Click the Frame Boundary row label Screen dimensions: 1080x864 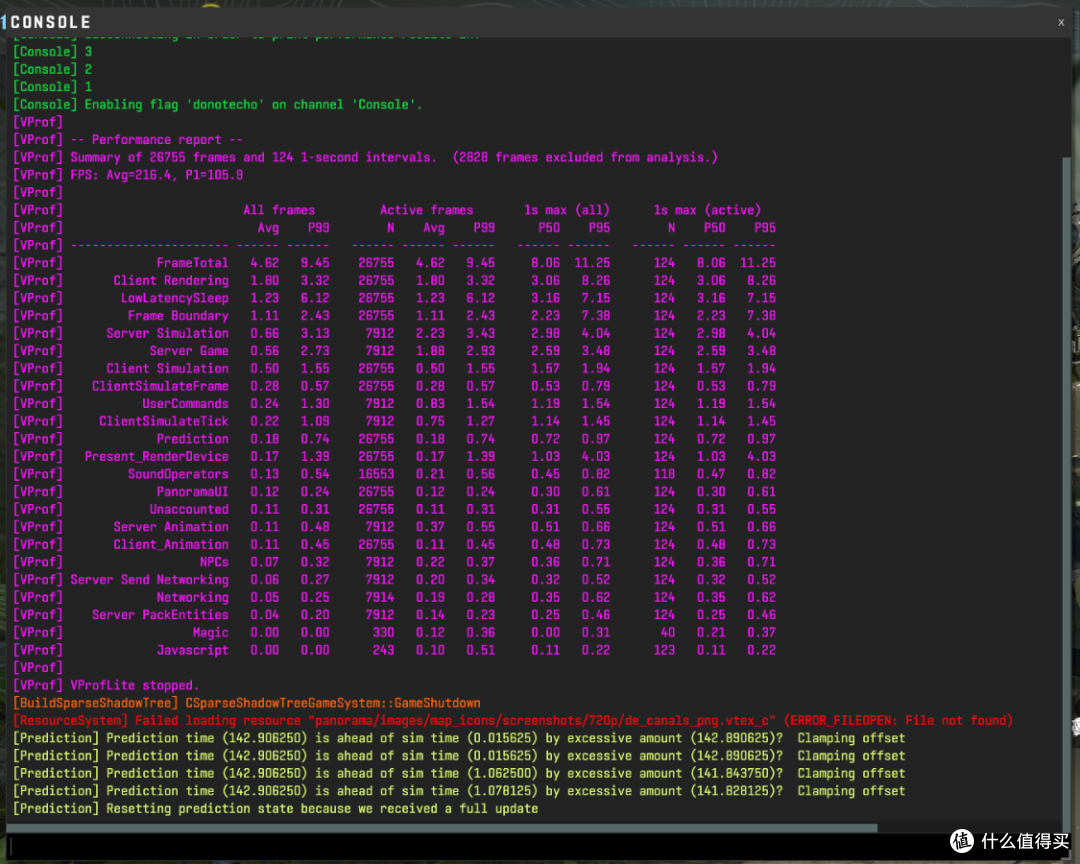178,316
